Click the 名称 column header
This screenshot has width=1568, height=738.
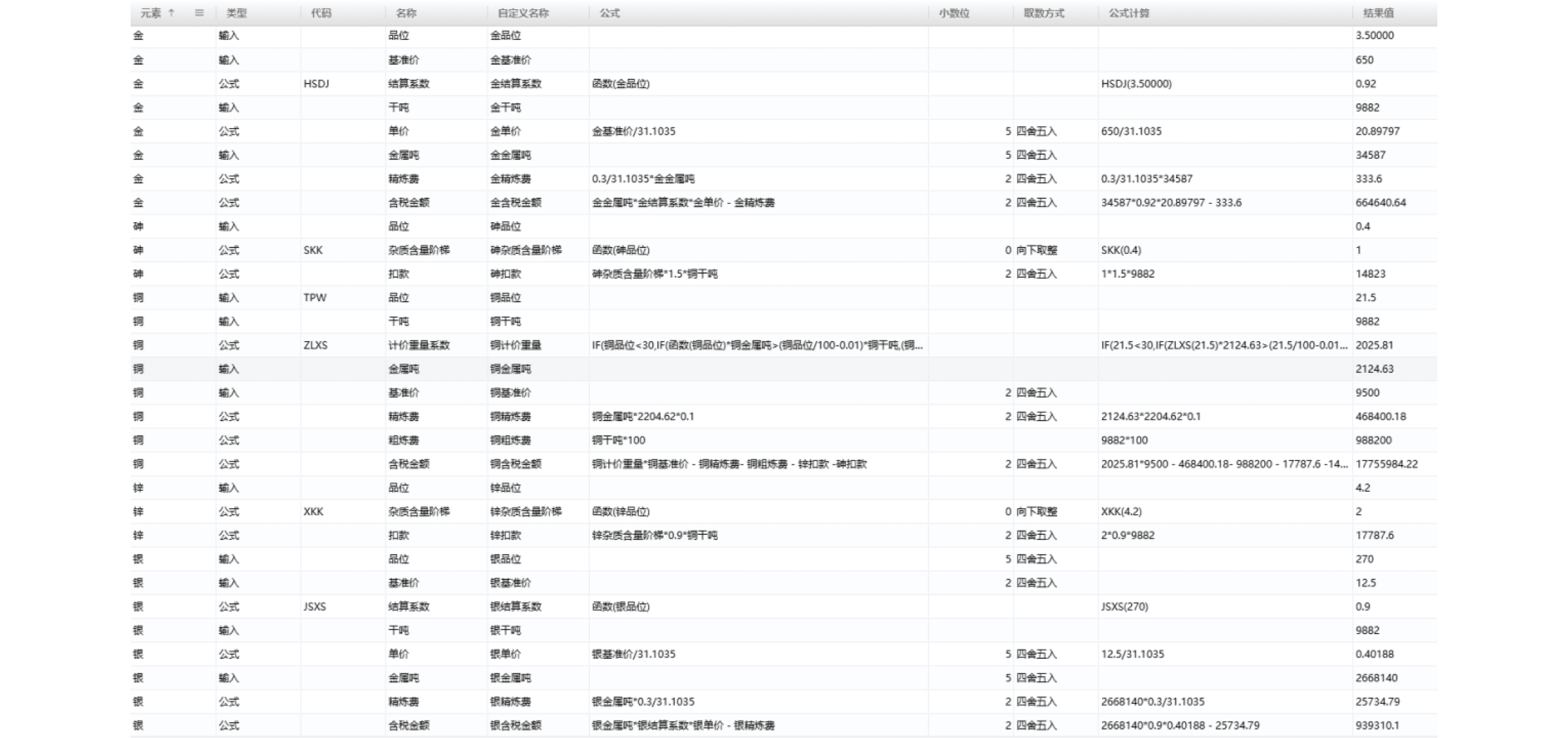pyautogui.click(x=406, y=13)
